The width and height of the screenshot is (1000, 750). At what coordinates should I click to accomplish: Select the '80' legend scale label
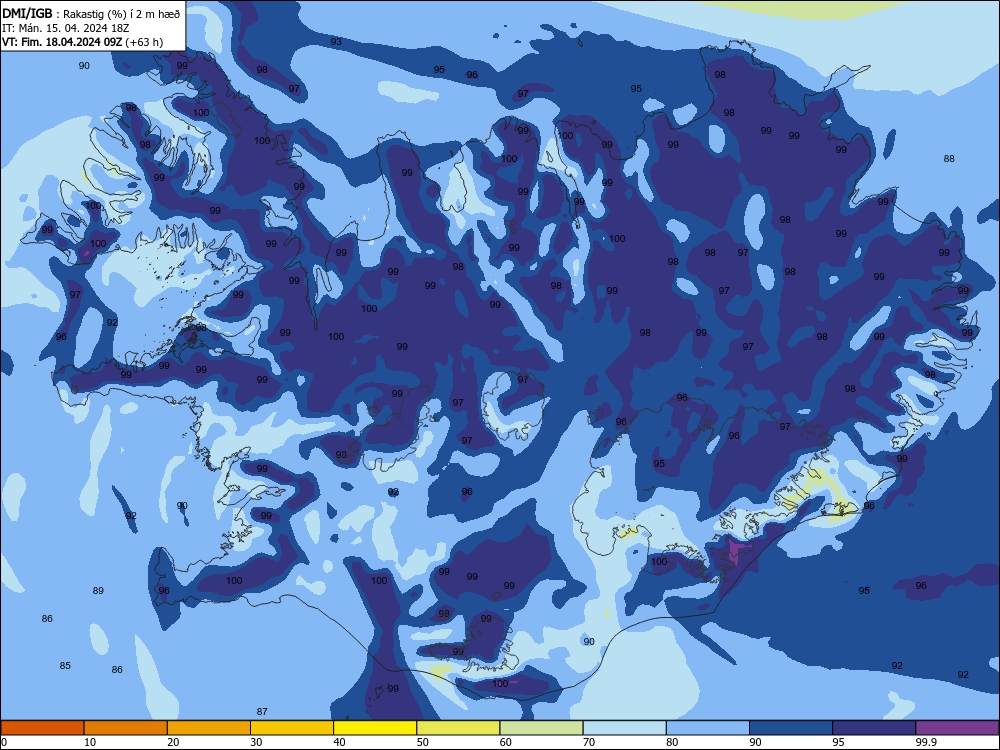coord(672,742)
